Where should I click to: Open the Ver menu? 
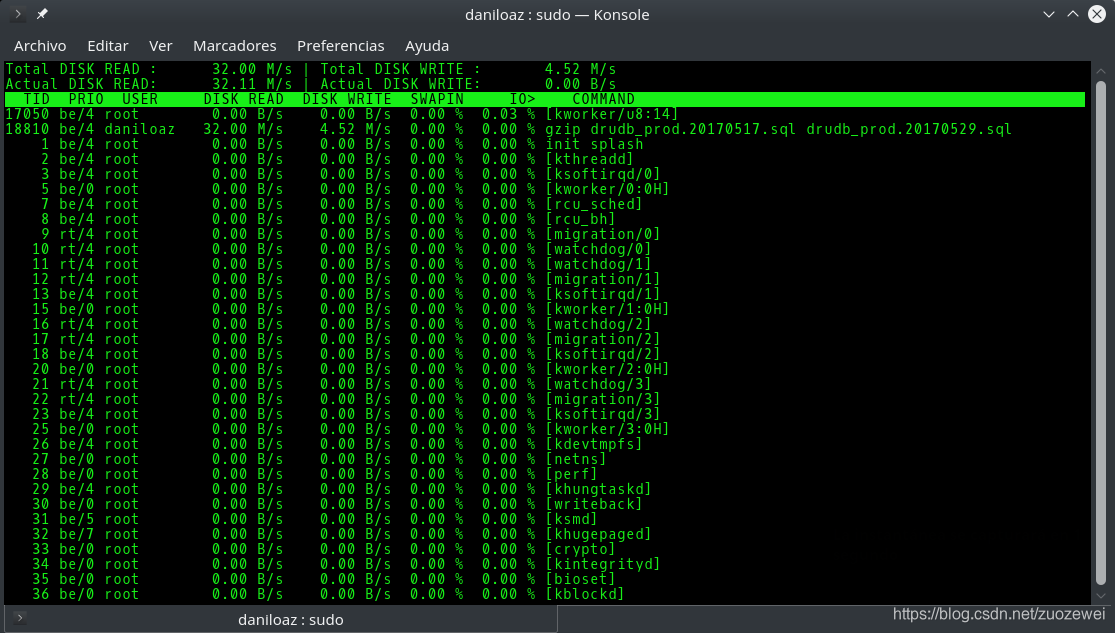click(161, 46)
